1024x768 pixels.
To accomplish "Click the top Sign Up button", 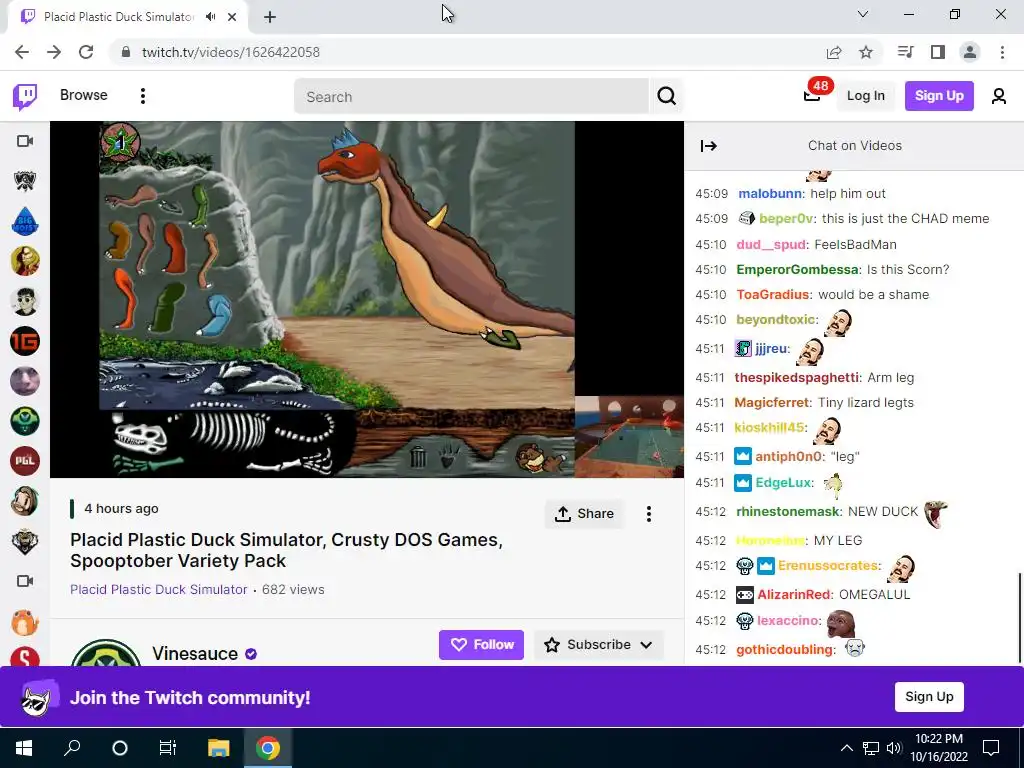I will [939, 96].
